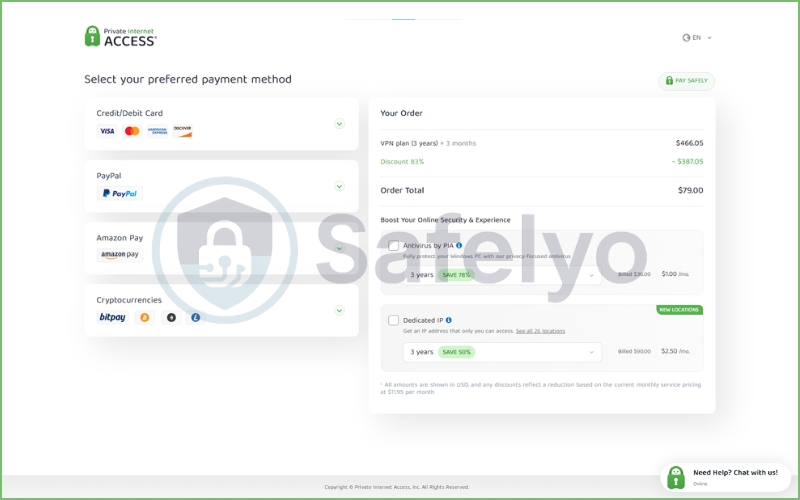Expand the Credit/Debit Card payment option
Image resolution: width=800 pixels, height=500 pixels.
[339, 124]
